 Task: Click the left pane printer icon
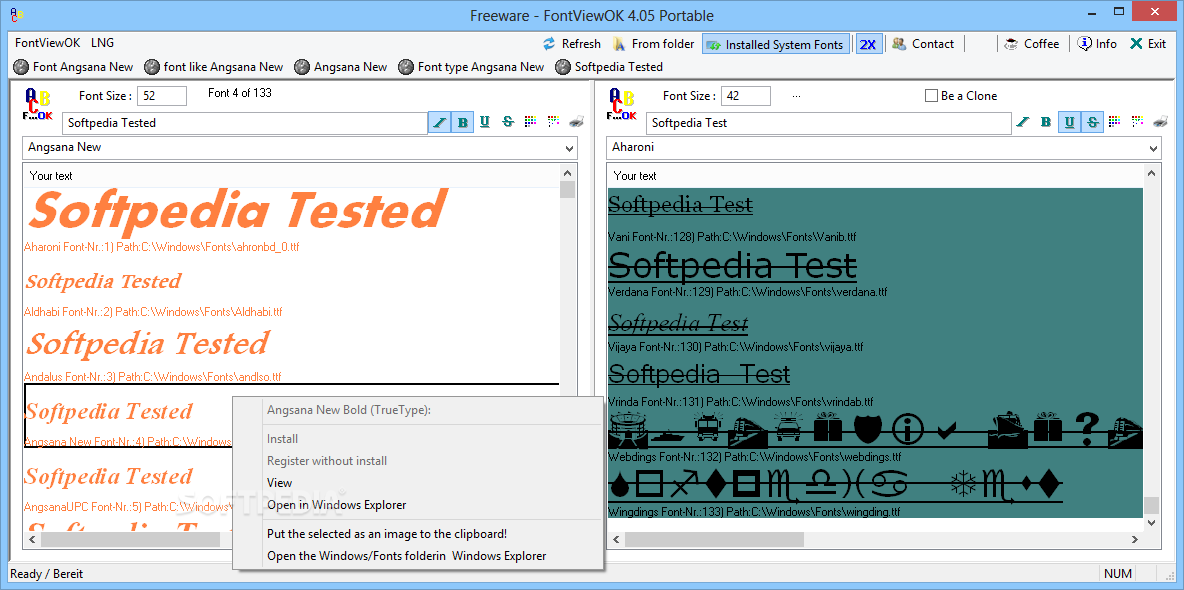(576, 121)
